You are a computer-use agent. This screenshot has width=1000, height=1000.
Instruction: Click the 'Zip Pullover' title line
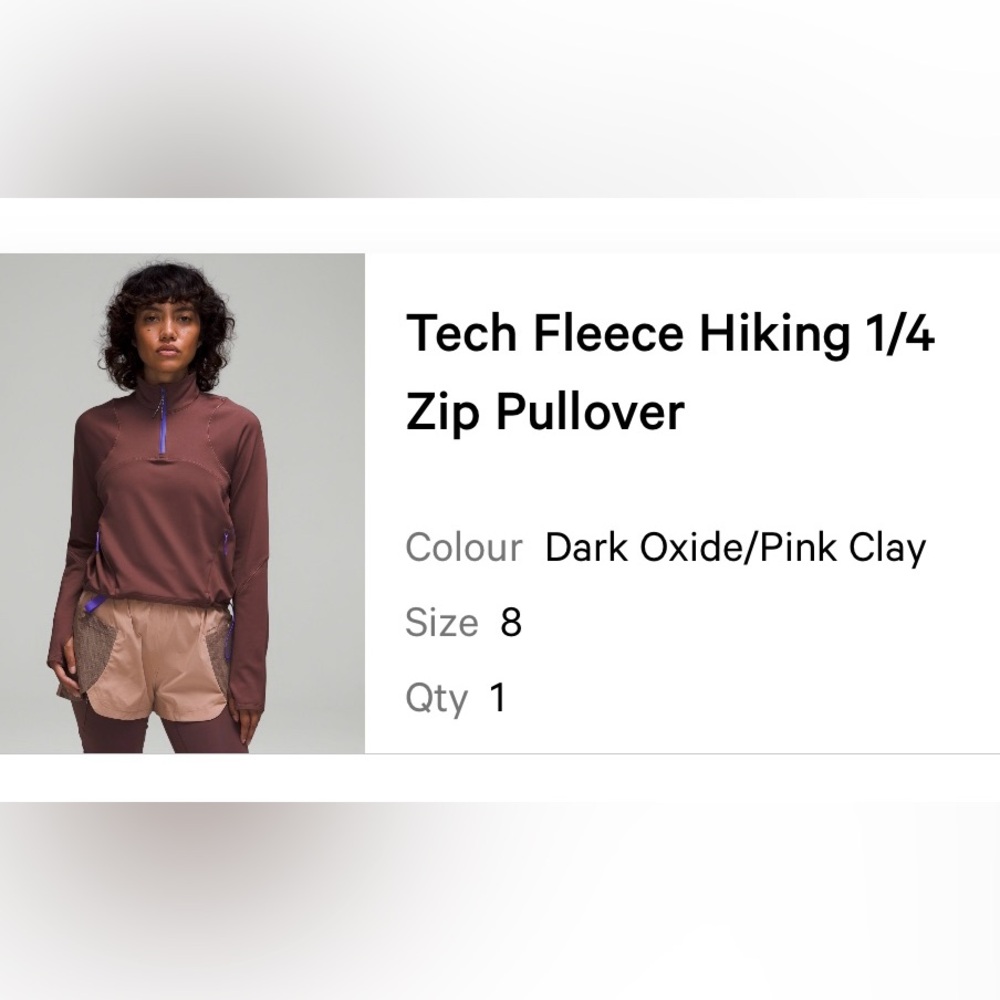click(x=544, y=411)
